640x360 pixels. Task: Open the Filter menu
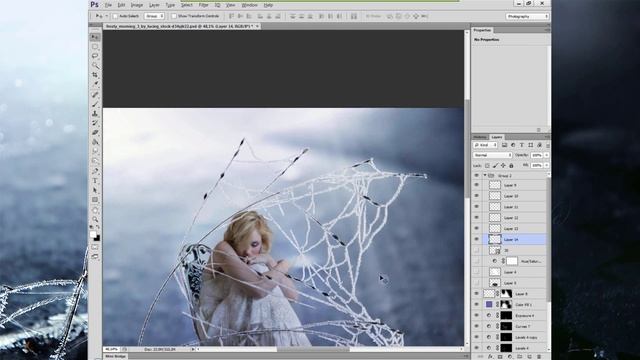tap(203, 5)
